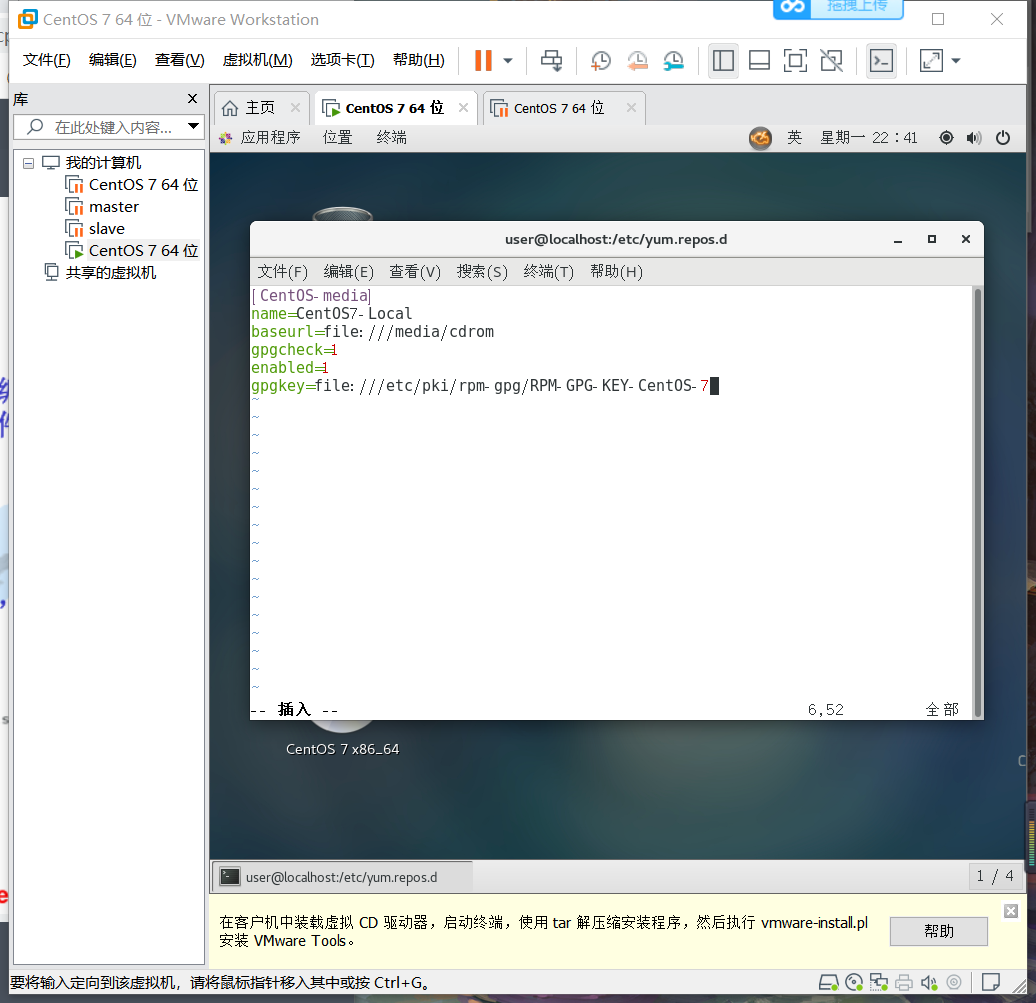Open the volume control in the guest panel
This screenshot has height=1003, width=1036.
974,137
